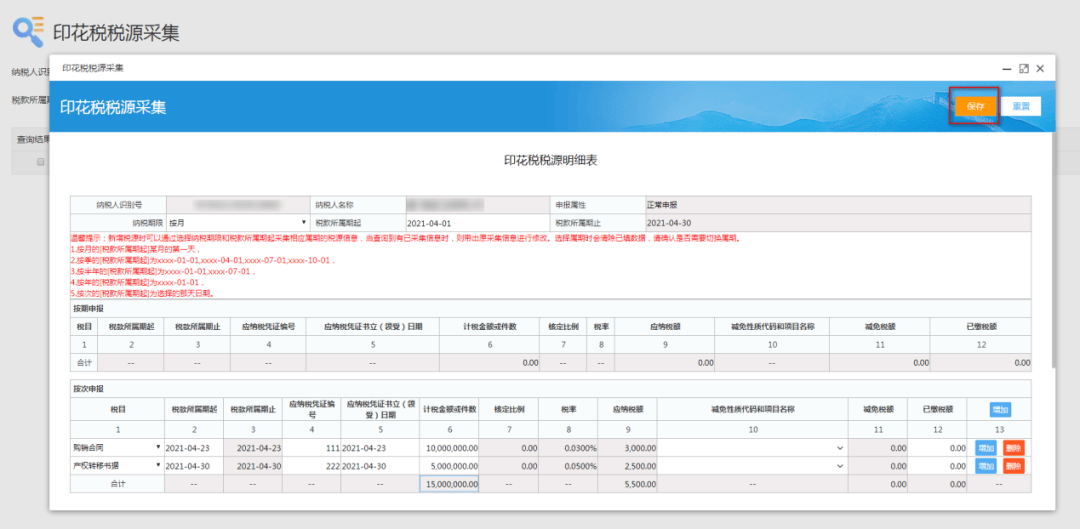Expand the 产权转移书据 tax item dropdown
Viewport: 1080px width, 529px height.
point(157,466)
